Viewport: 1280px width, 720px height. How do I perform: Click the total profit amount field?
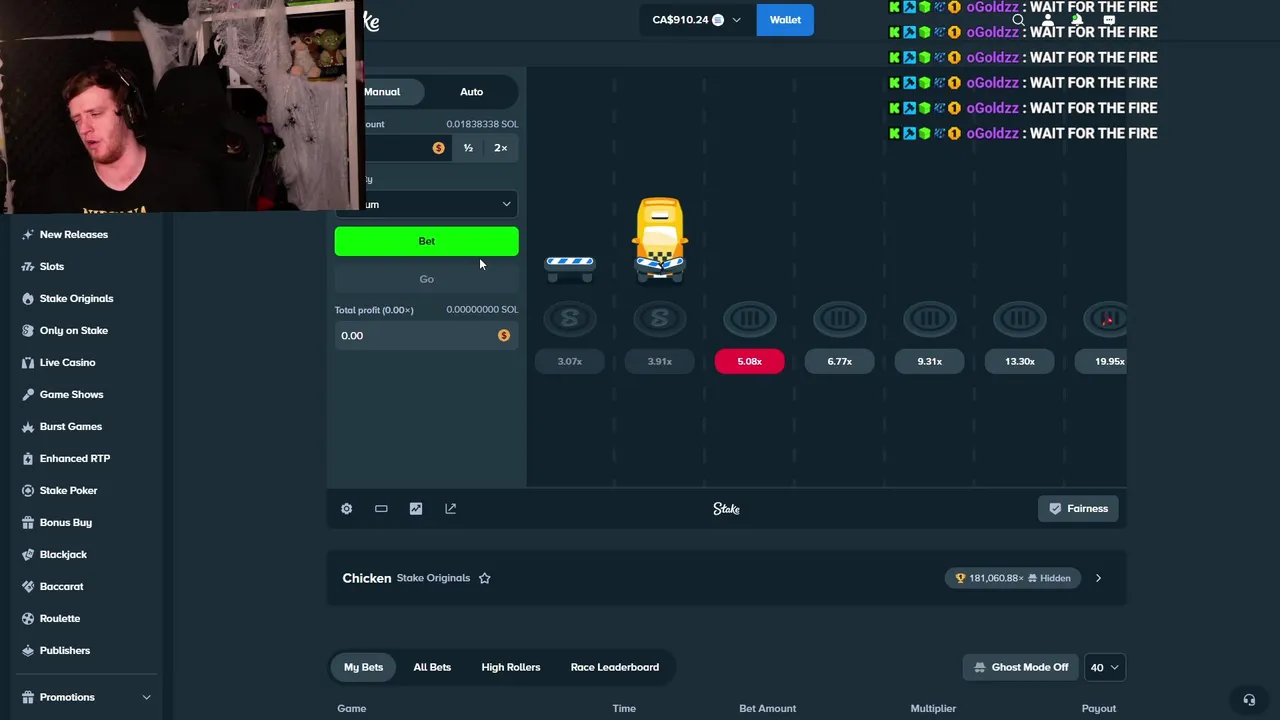[426, 336]
